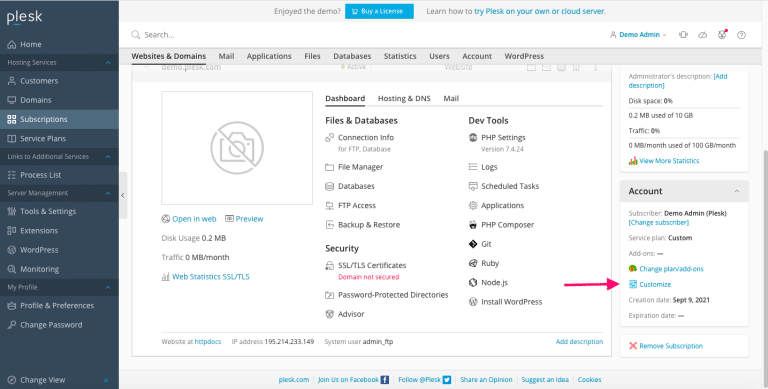Click the Customize link

pyautogui.click(x=655, y=285)
